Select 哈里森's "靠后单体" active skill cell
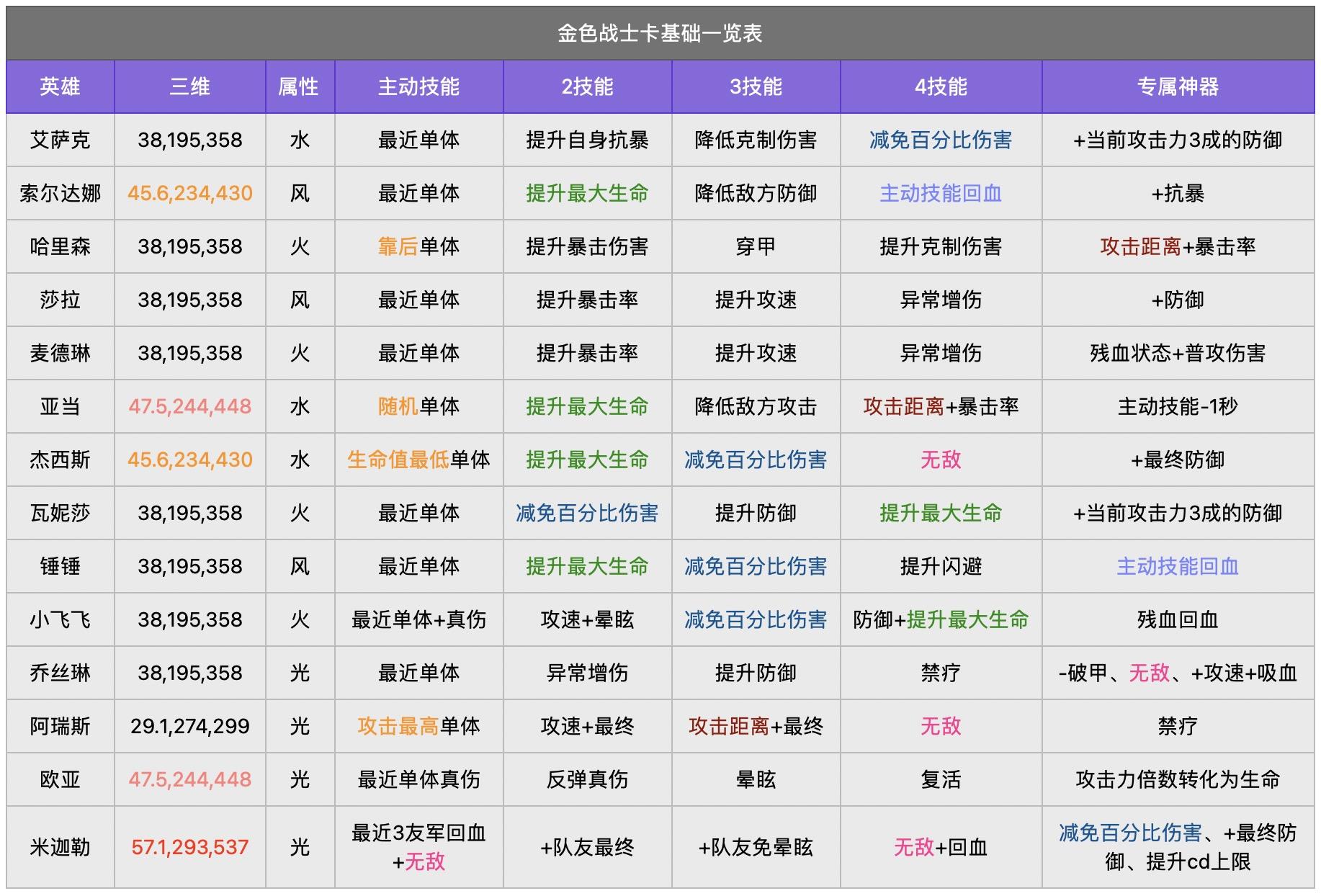 pos(418,246)
